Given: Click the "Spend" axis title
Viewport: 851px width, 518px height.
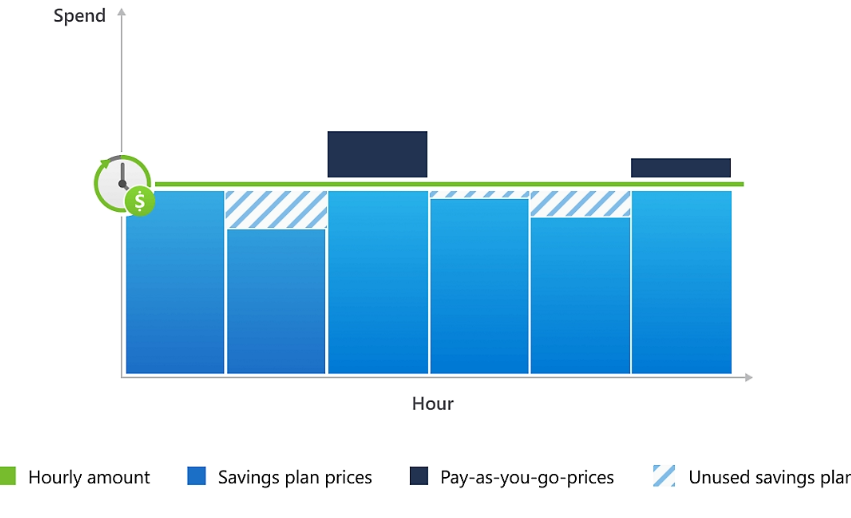Looking at the screenshot, I should tap(80, 16).
